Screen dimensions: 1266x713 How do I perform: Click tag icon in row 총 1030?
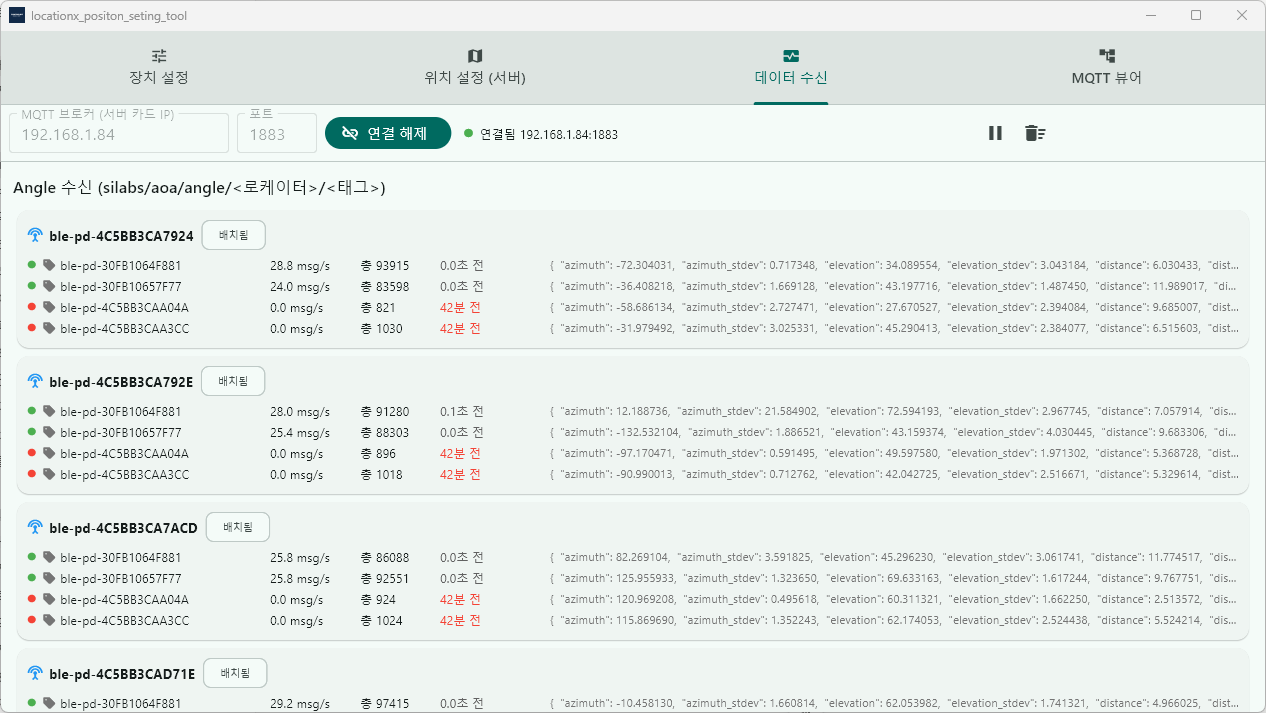tap(49, 329)
